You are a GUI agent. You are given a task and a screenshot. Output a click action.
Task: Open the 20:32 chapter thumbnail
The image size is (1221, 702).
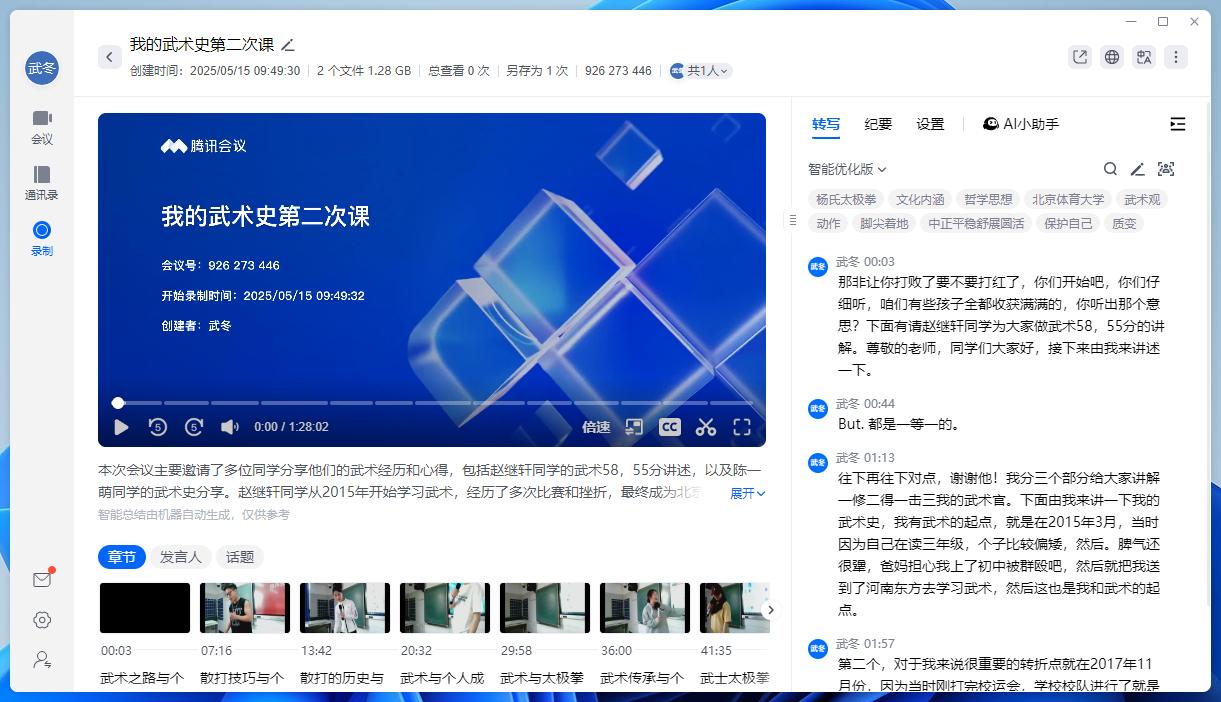444,607
